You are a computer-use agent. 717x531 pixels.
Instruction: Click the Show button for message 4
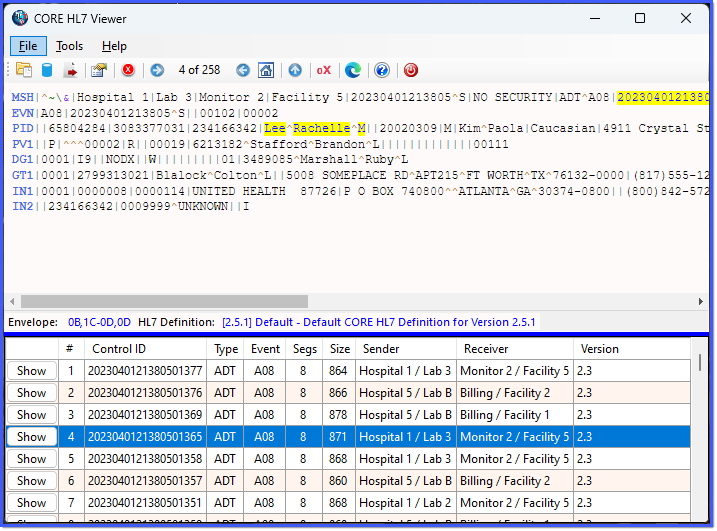pyautogui.click(x=32, y=436)
